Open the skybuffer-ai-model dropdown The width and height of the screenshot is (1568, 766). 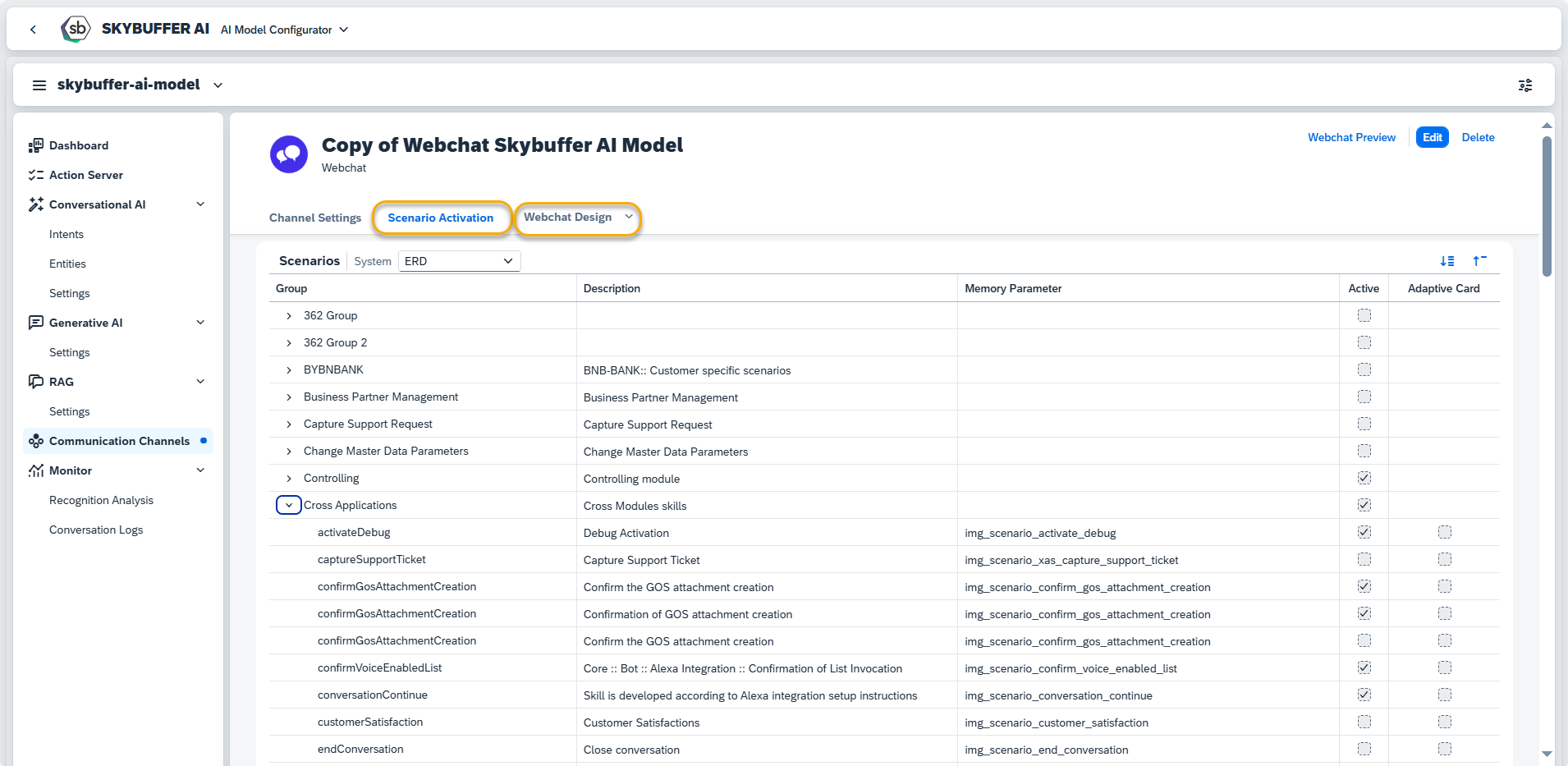218,85
